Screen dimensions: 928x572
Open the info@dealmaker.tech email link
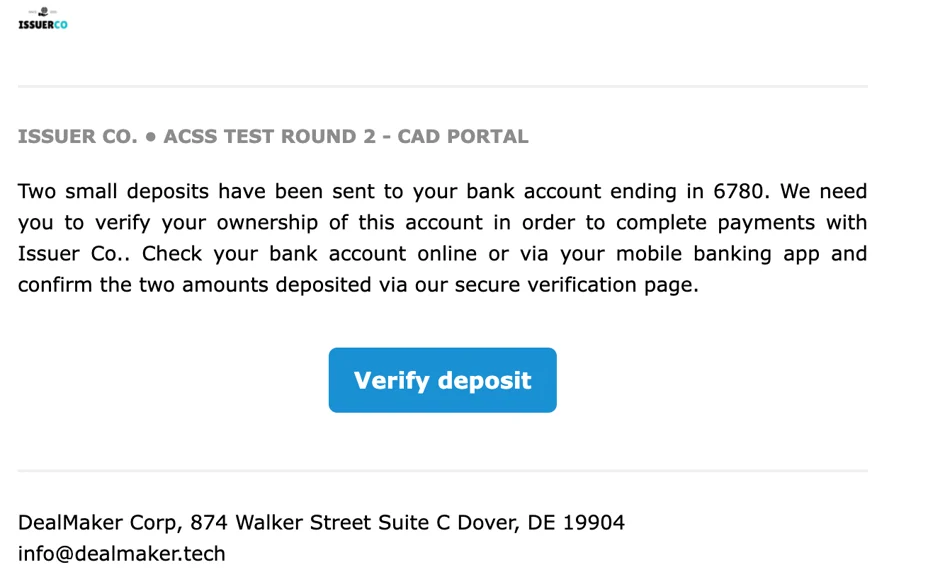121,553
